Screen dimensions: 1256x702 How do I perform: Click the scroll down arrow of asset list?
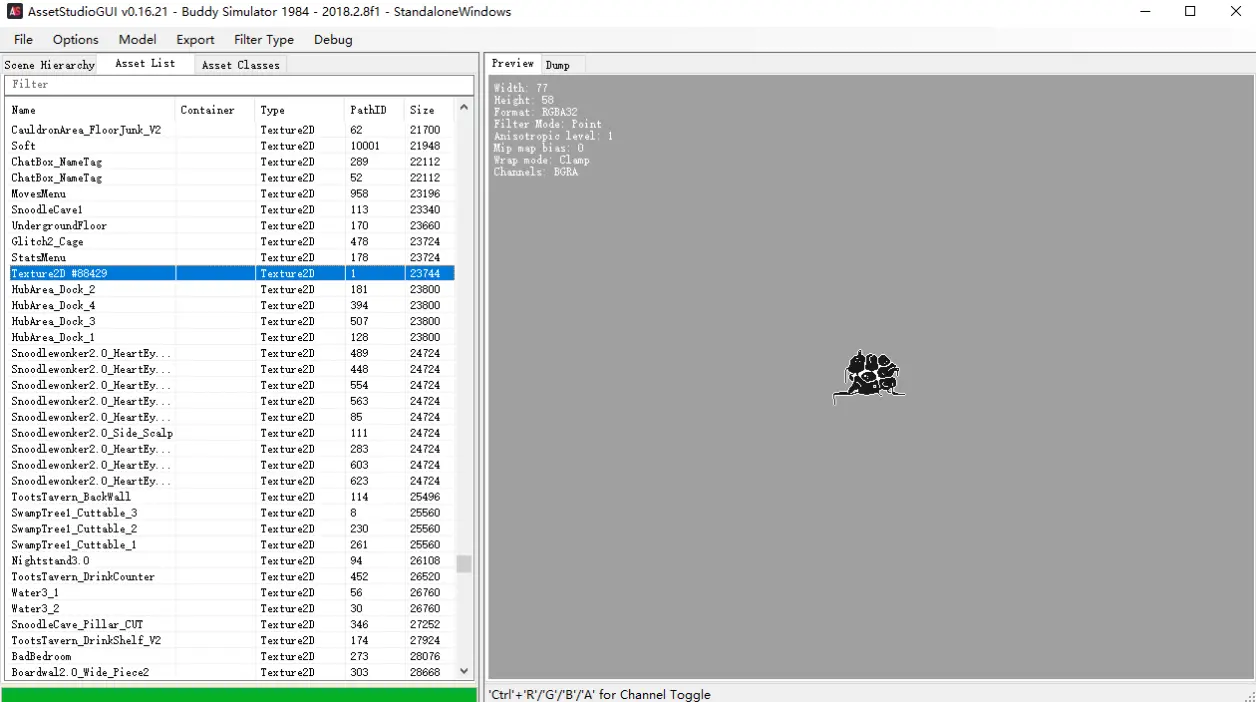tap(464, 671)
